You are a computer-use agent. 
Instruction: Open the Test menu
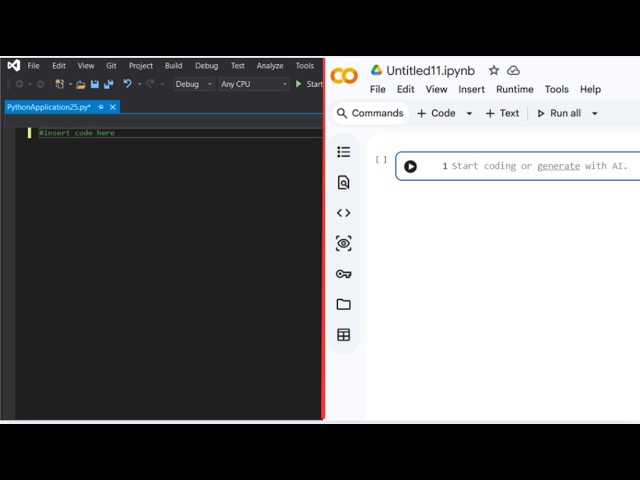click(238, 66)
